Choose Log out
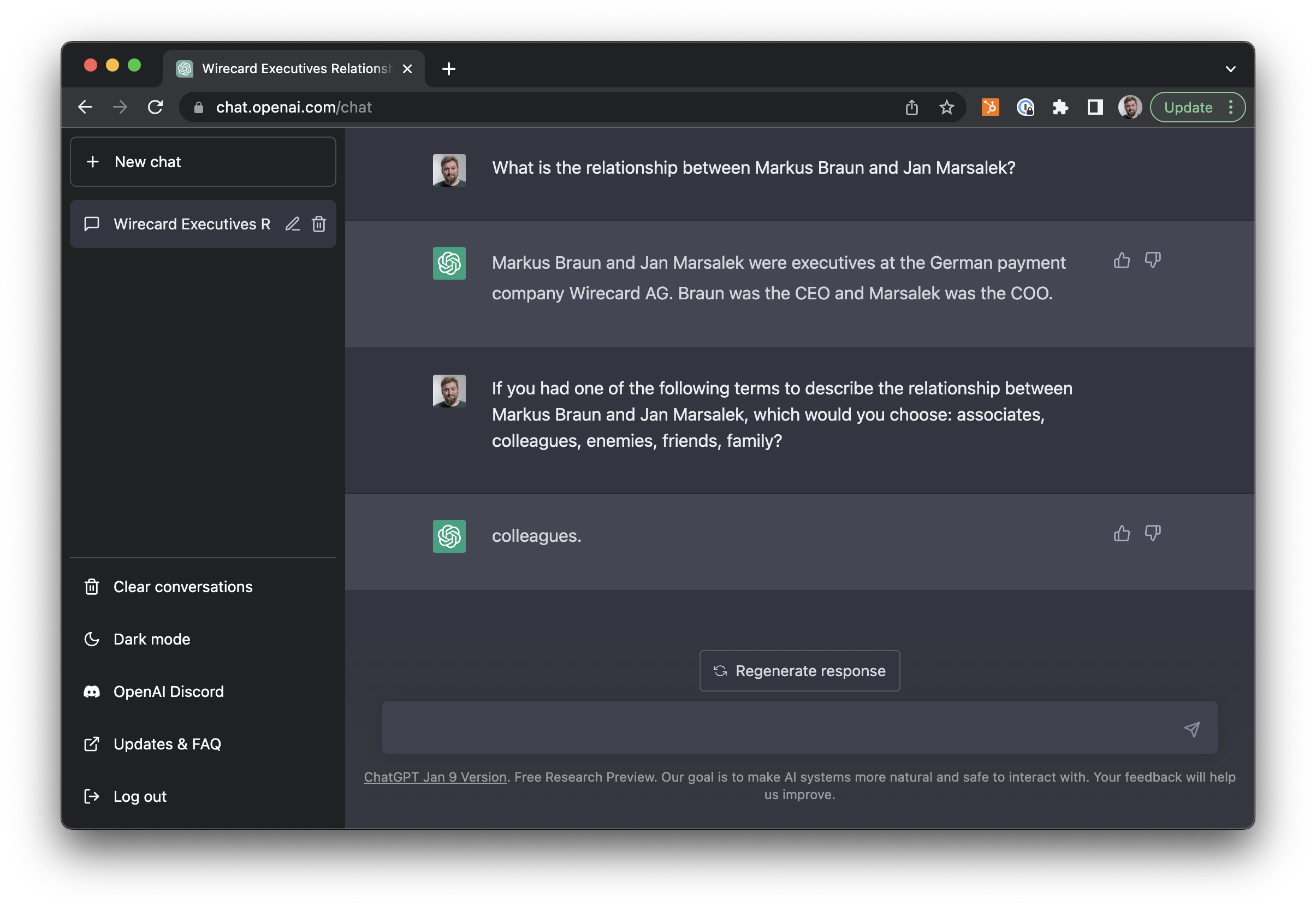 tap(203, 796)
